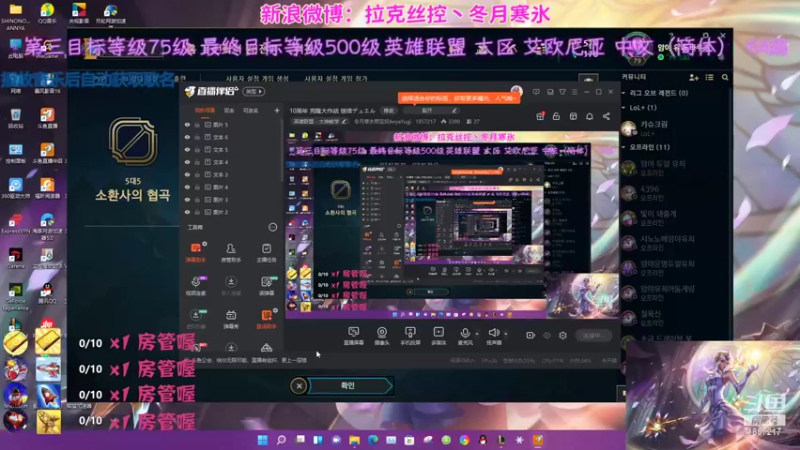Open microphone dropdown arrow

477,334
